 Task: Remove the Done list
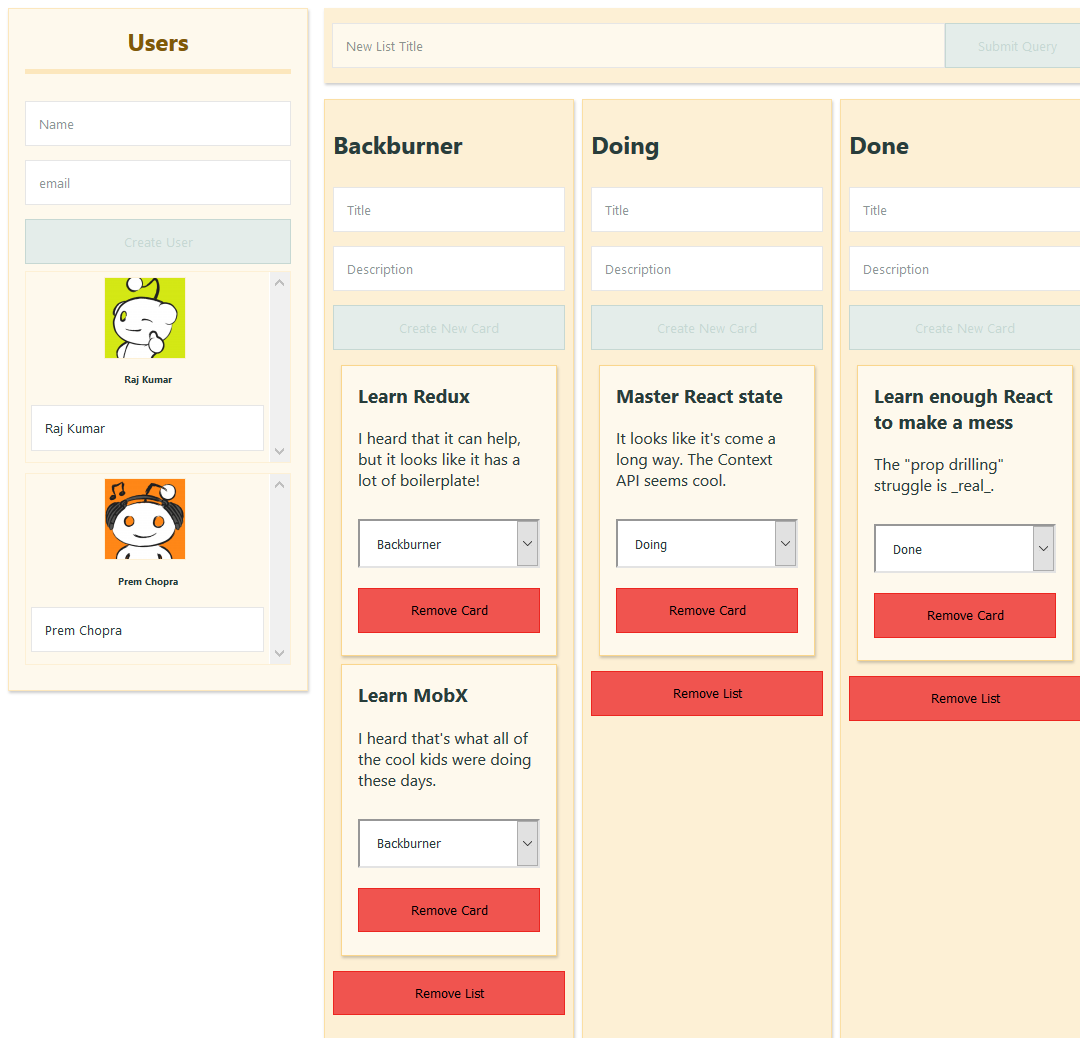(964, 698)
